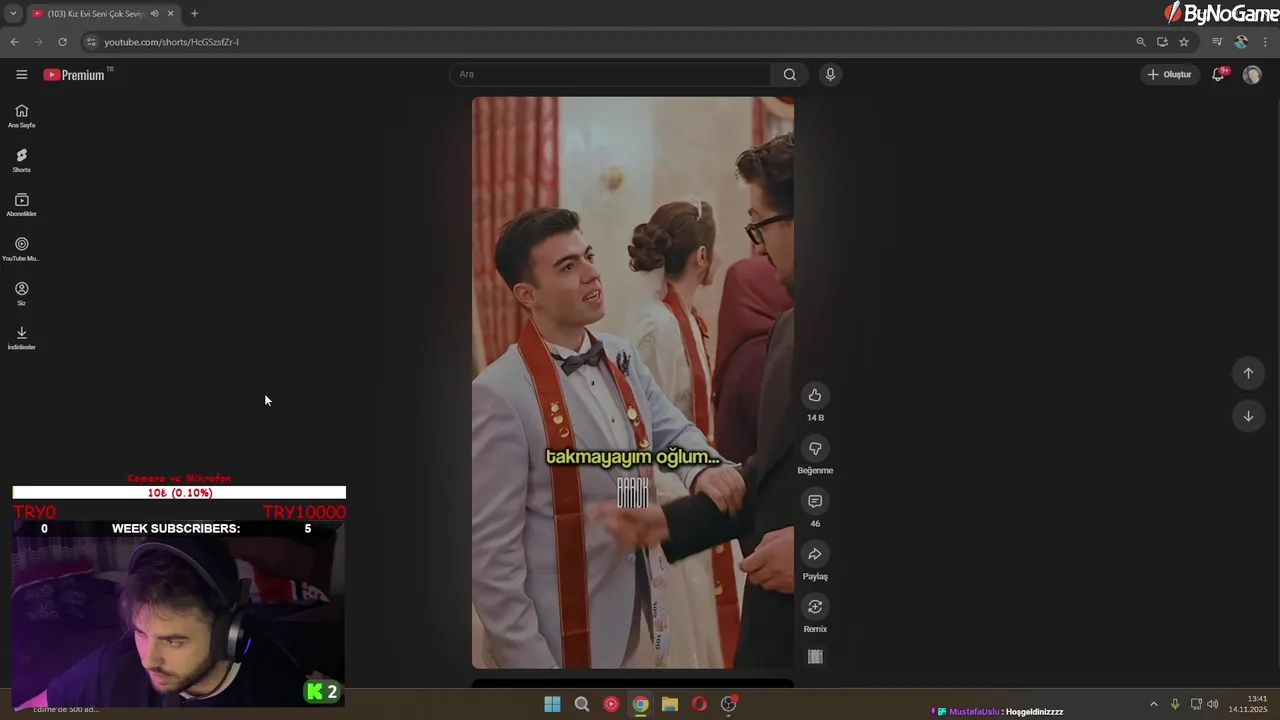Click the search magnifier button
The width and height of the screenshot is (1280, 720).
coord(790,75)
